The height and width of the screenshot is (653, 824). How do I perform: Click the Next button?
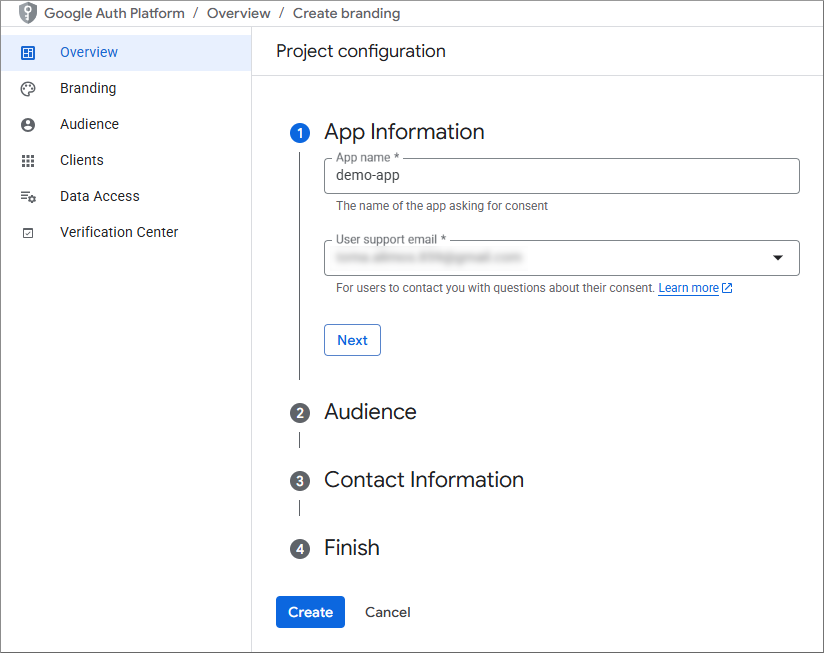(352, 340)
